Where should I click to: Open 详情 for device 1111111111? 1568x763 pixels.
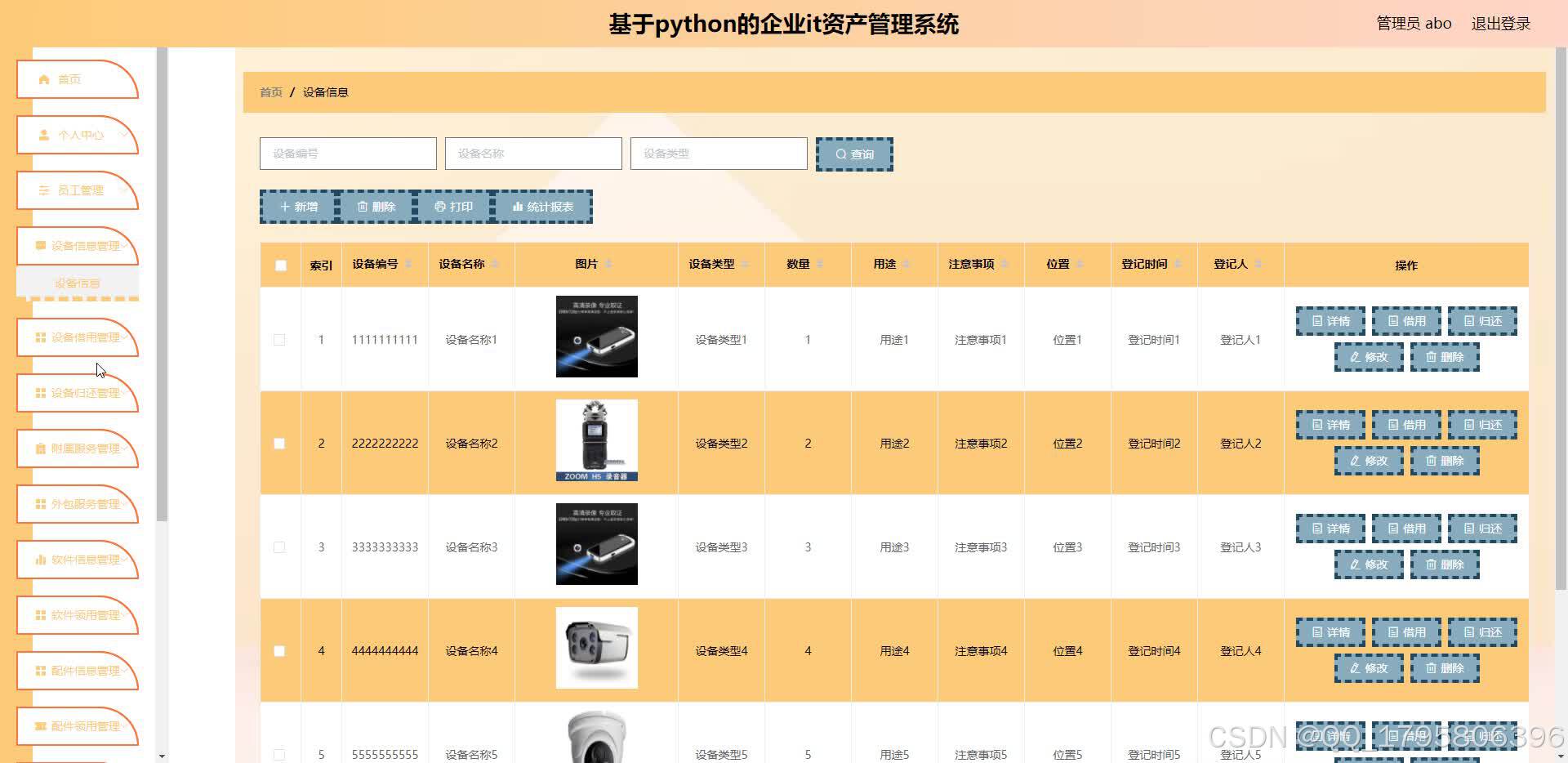(x=1330, y=321)
